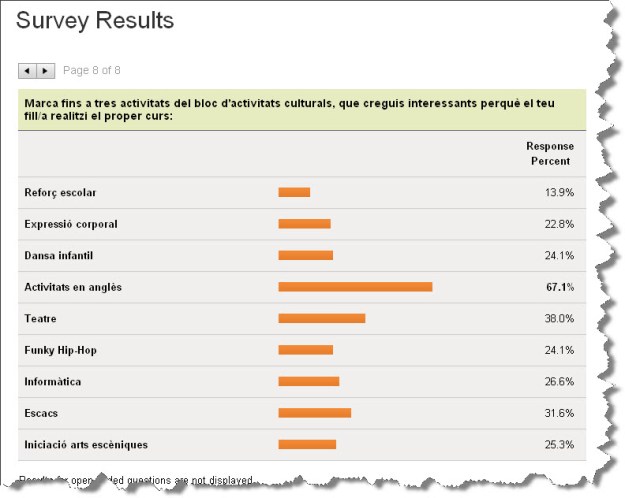Click the Escacs response bar
625x498 pixels.
[x=314, y=413]
